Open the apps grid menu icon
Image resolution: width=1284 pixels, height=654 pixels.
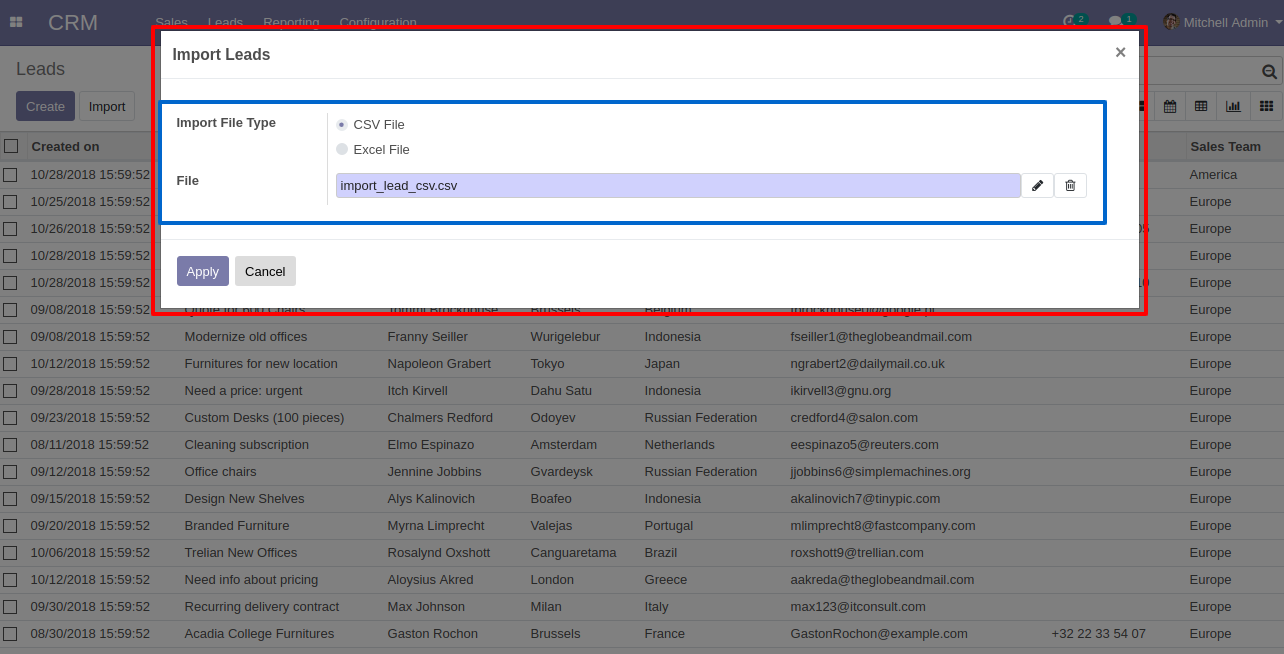click(16, 22)
